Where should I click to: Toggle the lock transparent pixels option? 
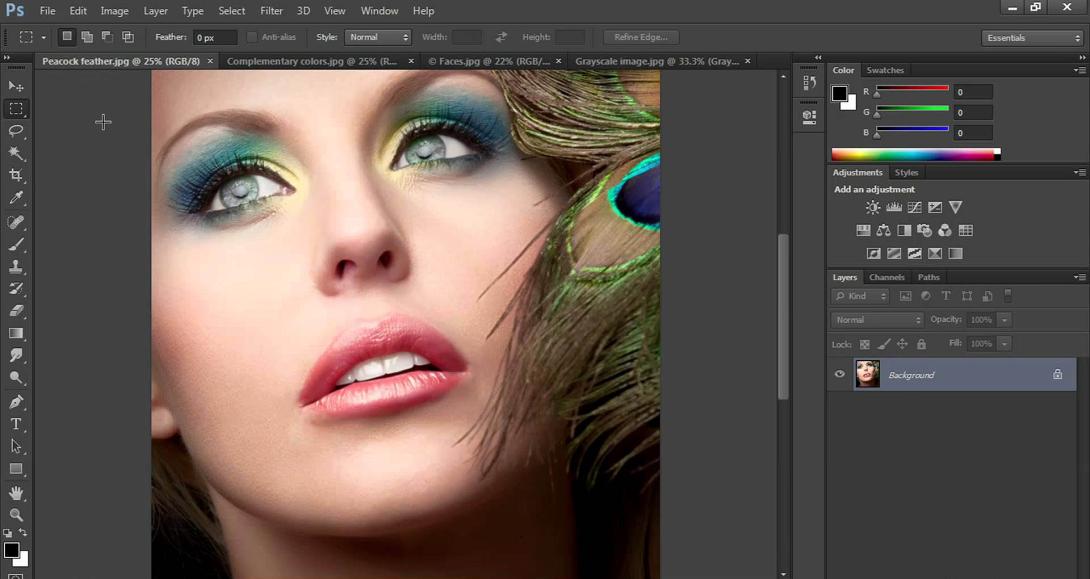865,344
